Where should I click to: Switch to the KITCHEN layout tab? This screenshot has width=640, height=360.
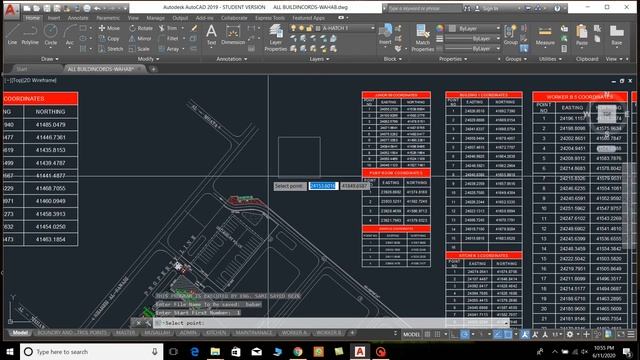(216, 333)
